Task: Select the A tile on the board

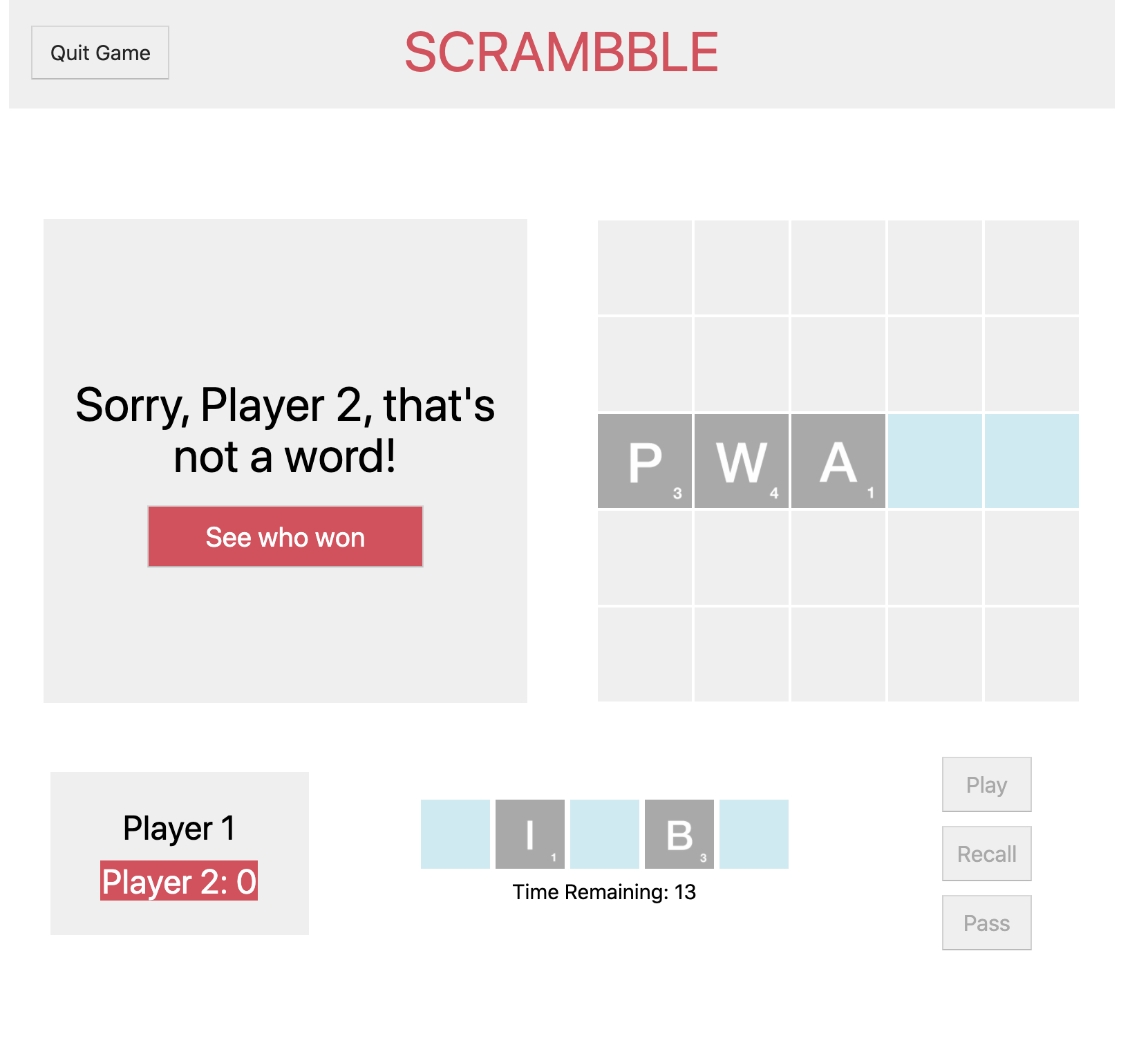Action: pyautogui.click(x=838, y=461)
